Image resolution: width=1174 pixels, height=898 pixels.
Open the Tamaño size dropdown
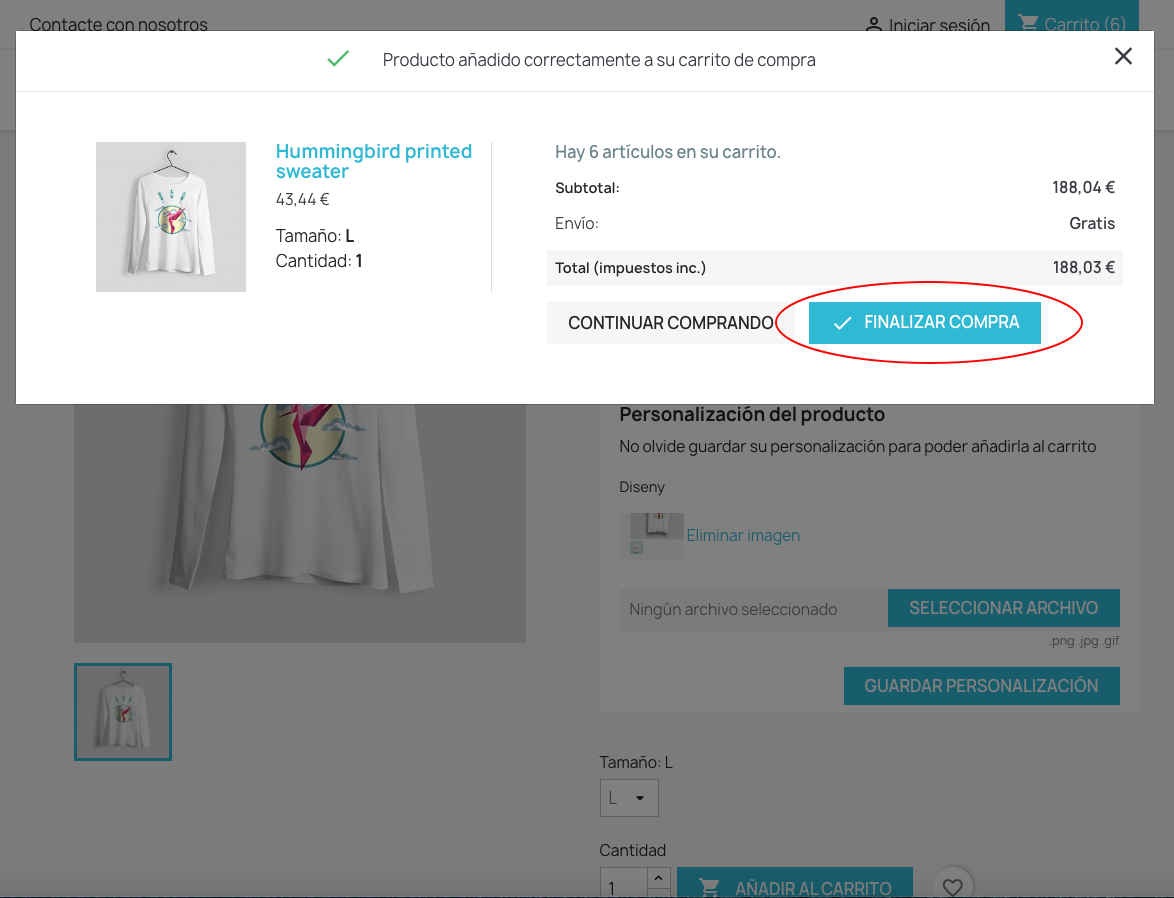click(629, 797)
